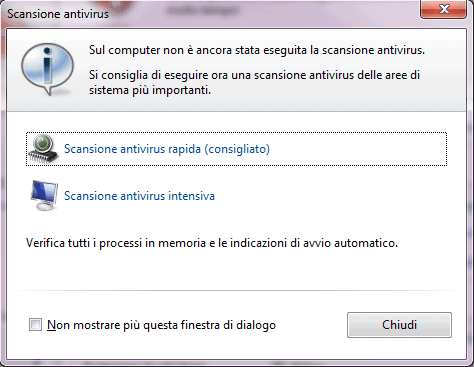The image size is (474, 367).
Task: Click the 'Non mostrare più questa finestra di dialogo' label
Action: (x=161, y=325)
